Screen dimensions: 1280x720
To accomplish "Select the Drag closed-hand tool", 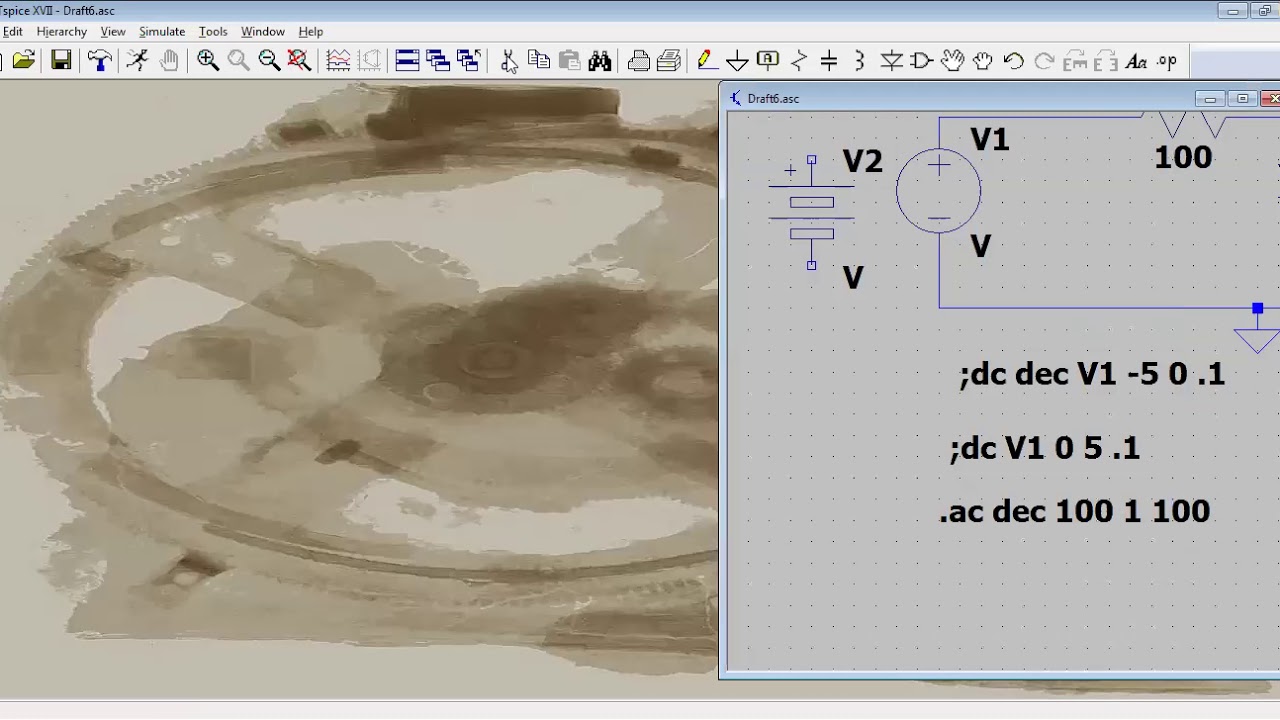I will [983, 61].
